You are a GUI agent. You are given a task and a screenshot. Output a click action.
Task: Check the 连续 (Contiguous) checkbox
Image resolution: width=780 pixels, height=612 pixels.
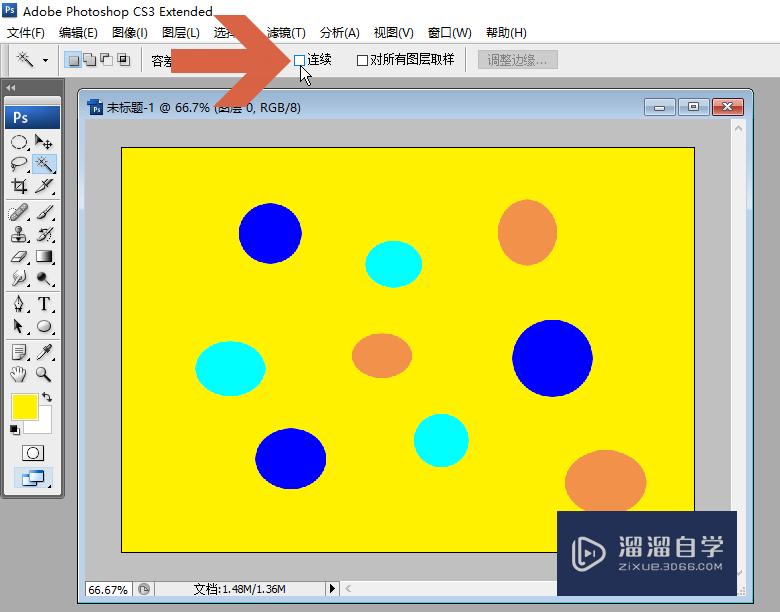(x=299, y=61)
